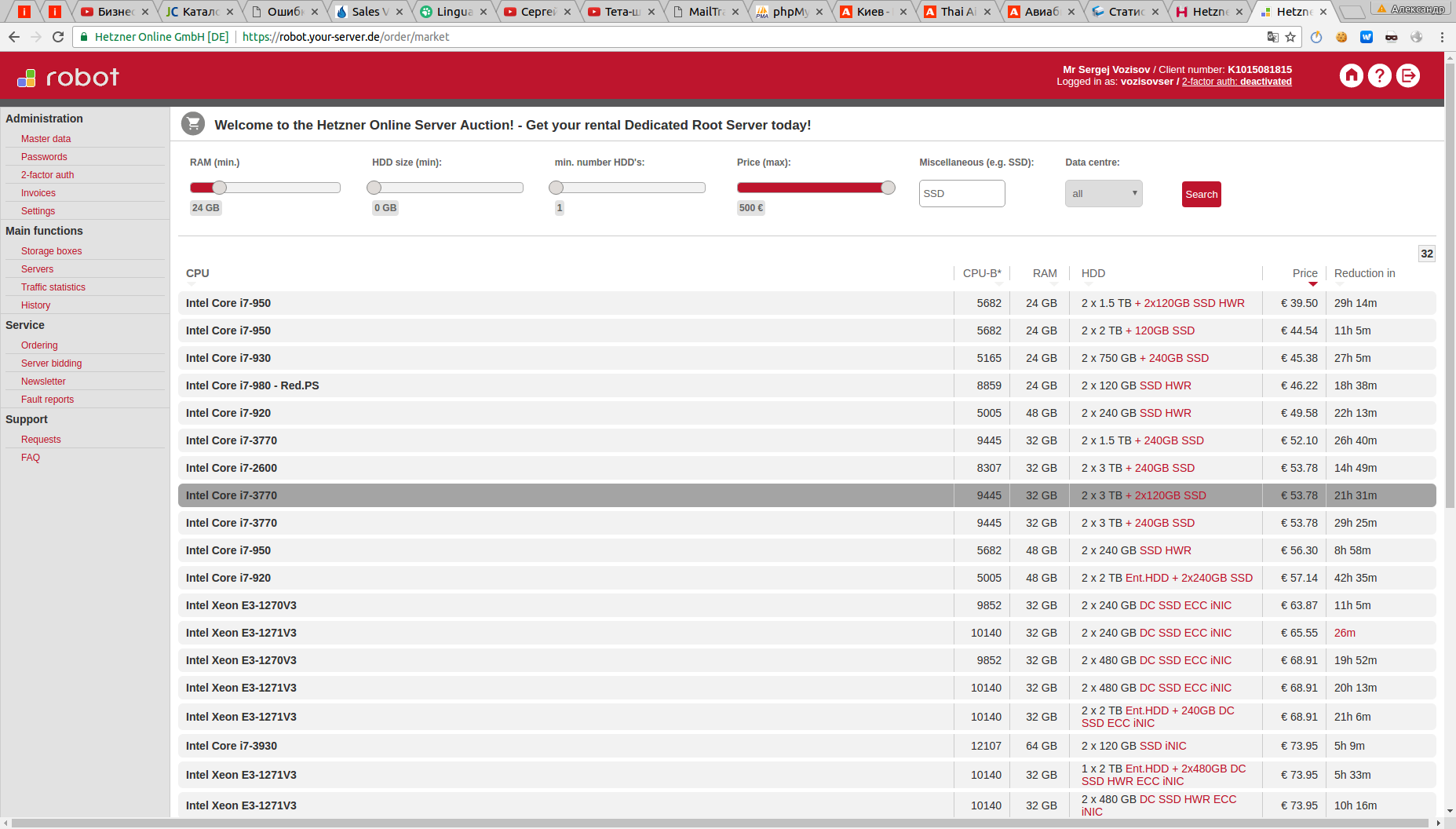Bookmark this page with the star icon
Screen dimensions: 1456x829
pos(1290,37)
